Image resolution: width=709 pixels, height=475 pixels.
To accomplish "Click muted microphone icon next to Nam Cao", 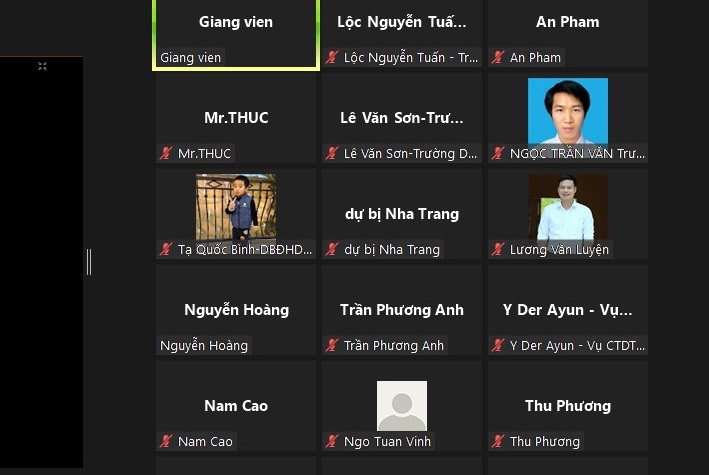I will coord(166,441).
